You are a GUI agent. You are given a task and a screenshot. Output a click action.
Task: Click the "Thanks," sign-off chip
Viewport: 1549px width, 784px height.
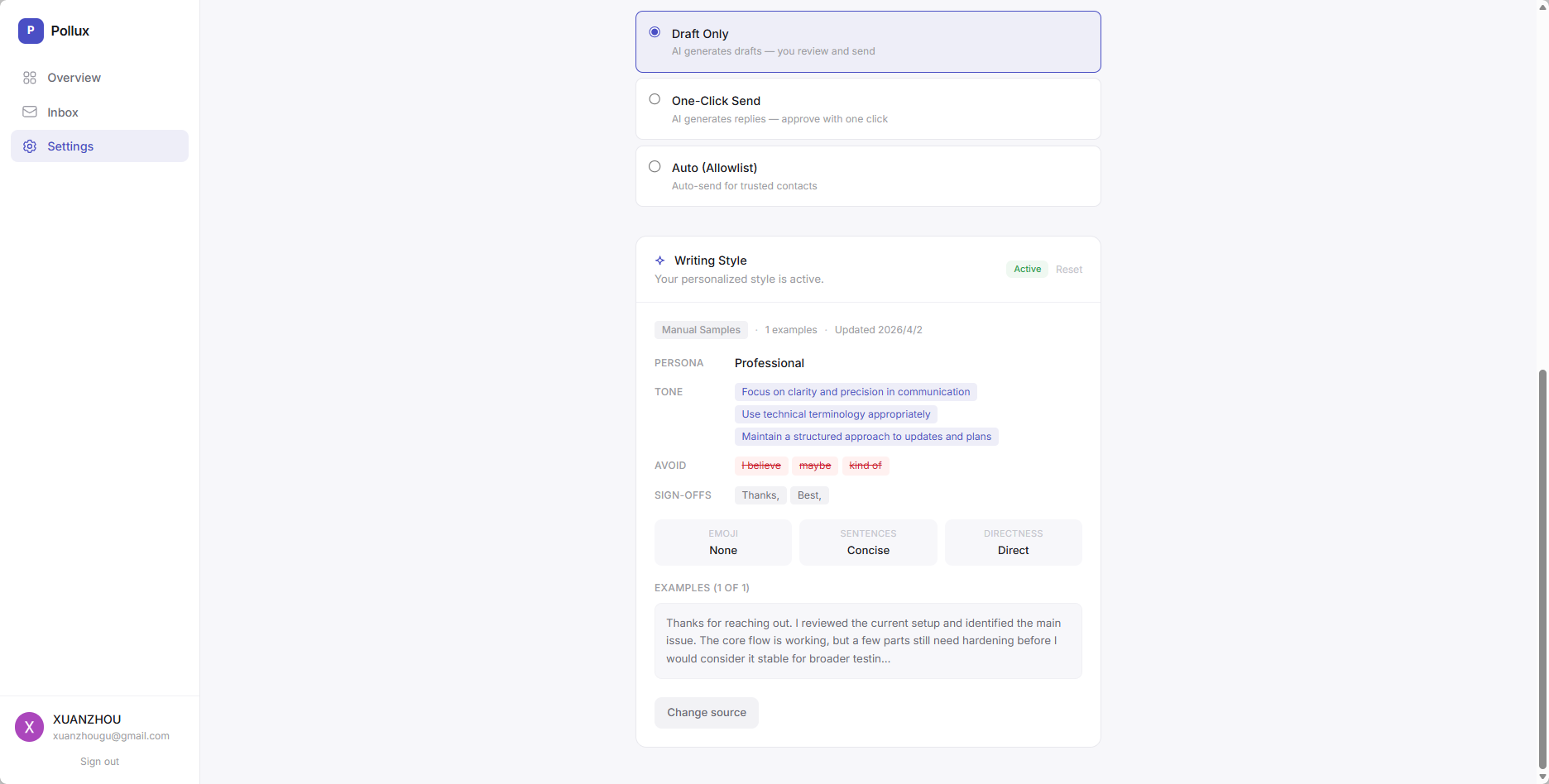[760, 495]
